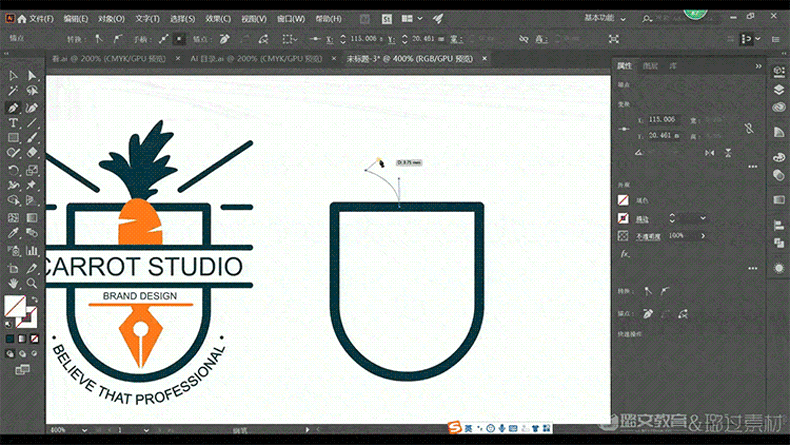
Task: Select the Magic Wand tool
Action: pos(13,91)
